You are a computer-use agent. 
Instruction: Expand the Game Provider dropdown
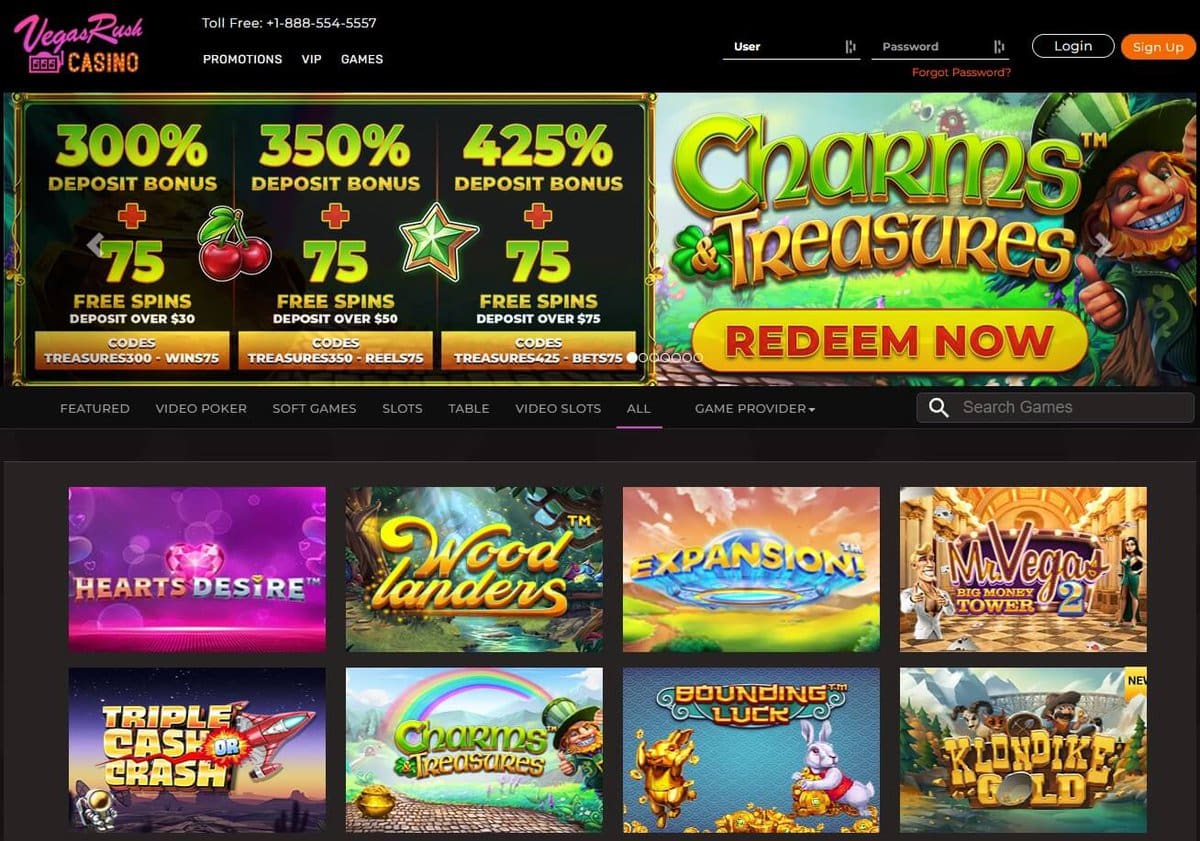[x=755, y=408]
